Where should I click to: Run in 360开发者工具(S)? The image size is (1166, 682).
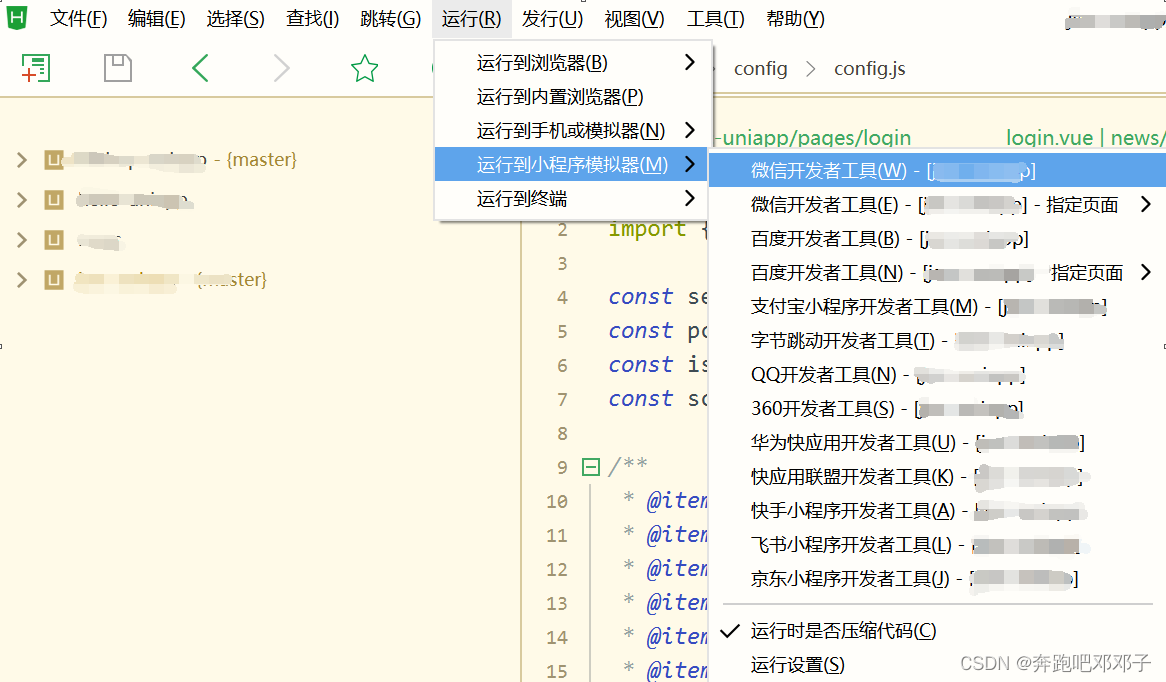click(937, 408)
